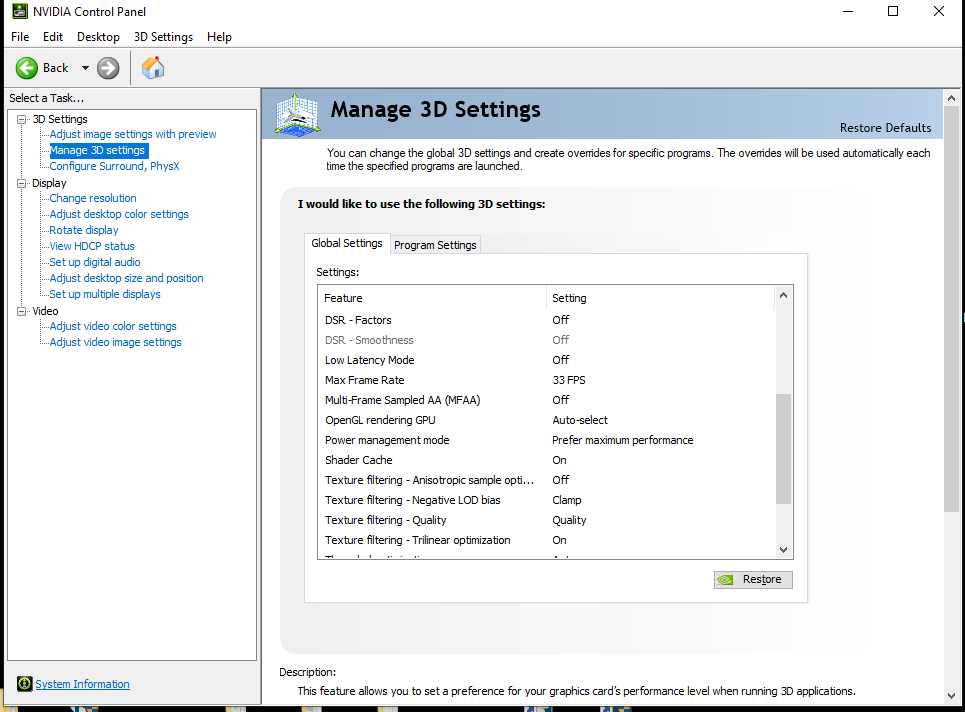Viewport: 965px width, 712px height.
Task: Click the Setting column header
Action: 660,298
